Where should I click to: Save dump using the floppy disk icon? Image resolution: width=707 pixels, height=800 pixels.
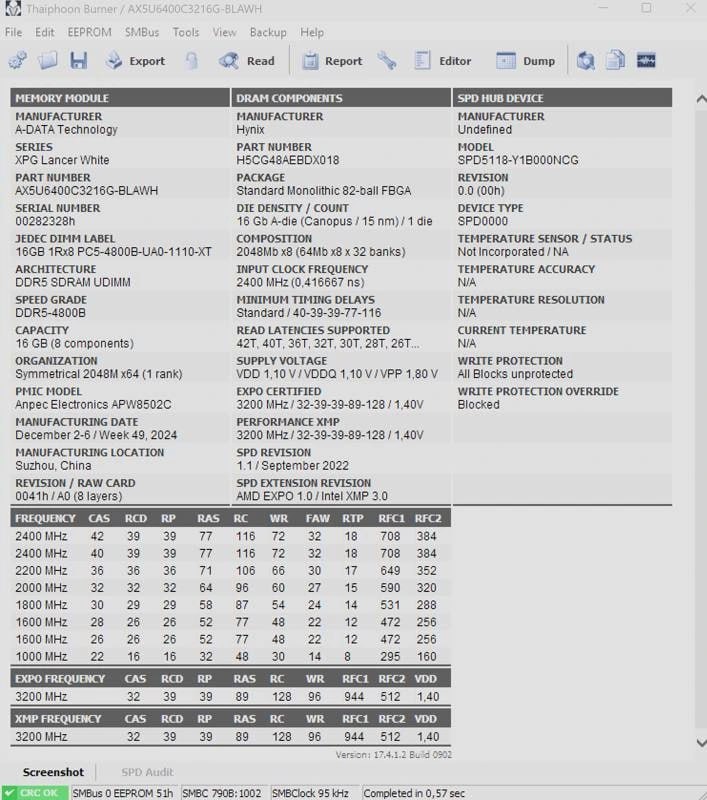coord(79,61)
